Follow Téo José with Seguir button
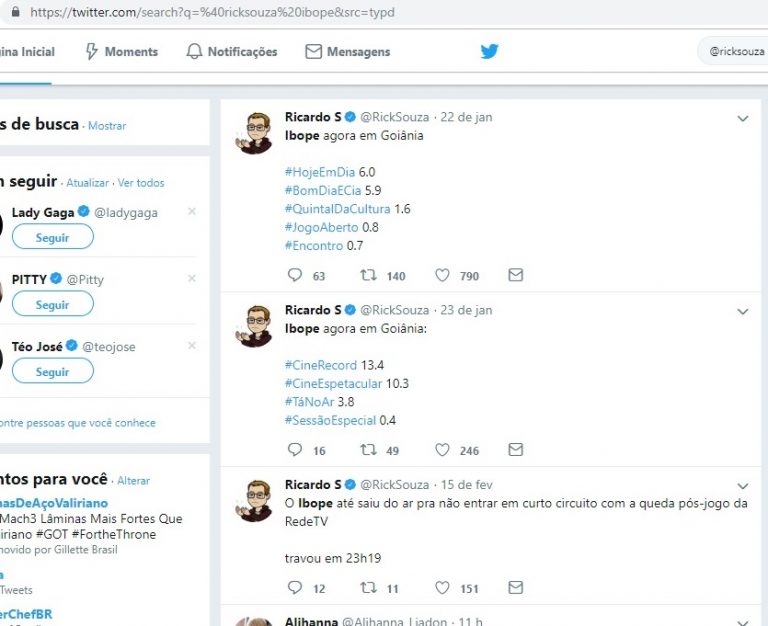 click(53, 371)
